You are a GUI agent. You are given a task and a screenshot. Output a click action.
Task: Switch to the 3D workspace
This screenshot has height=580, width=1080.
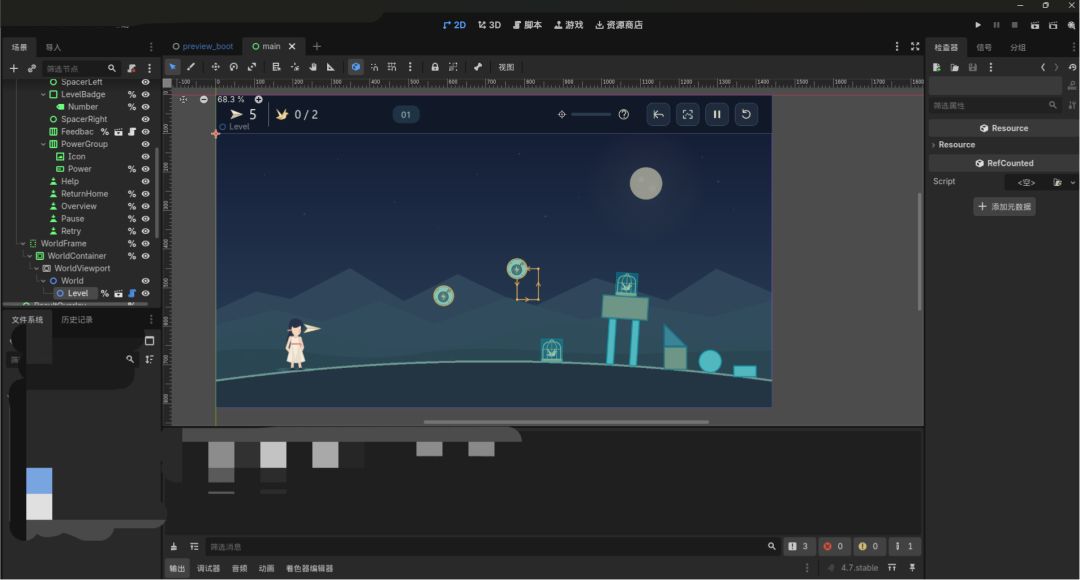(489, 25)
